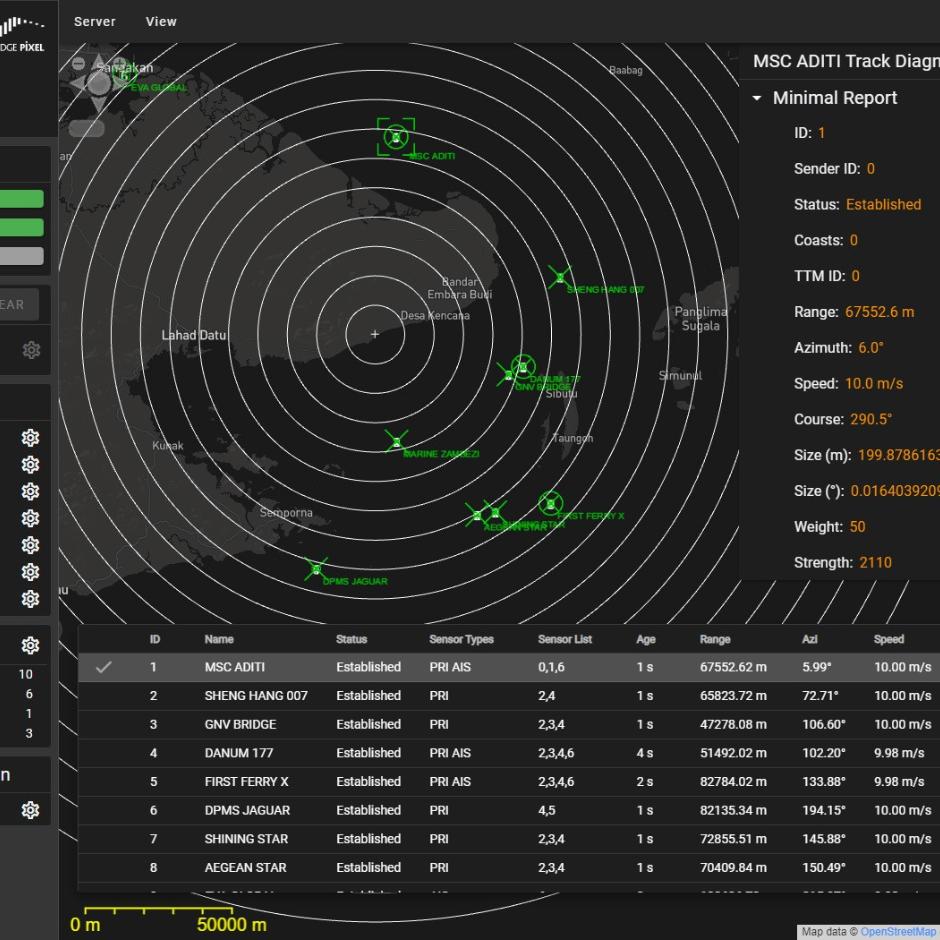Click the Strength 2110 report value
Viewport: 940px width, 940px height.
875,562
